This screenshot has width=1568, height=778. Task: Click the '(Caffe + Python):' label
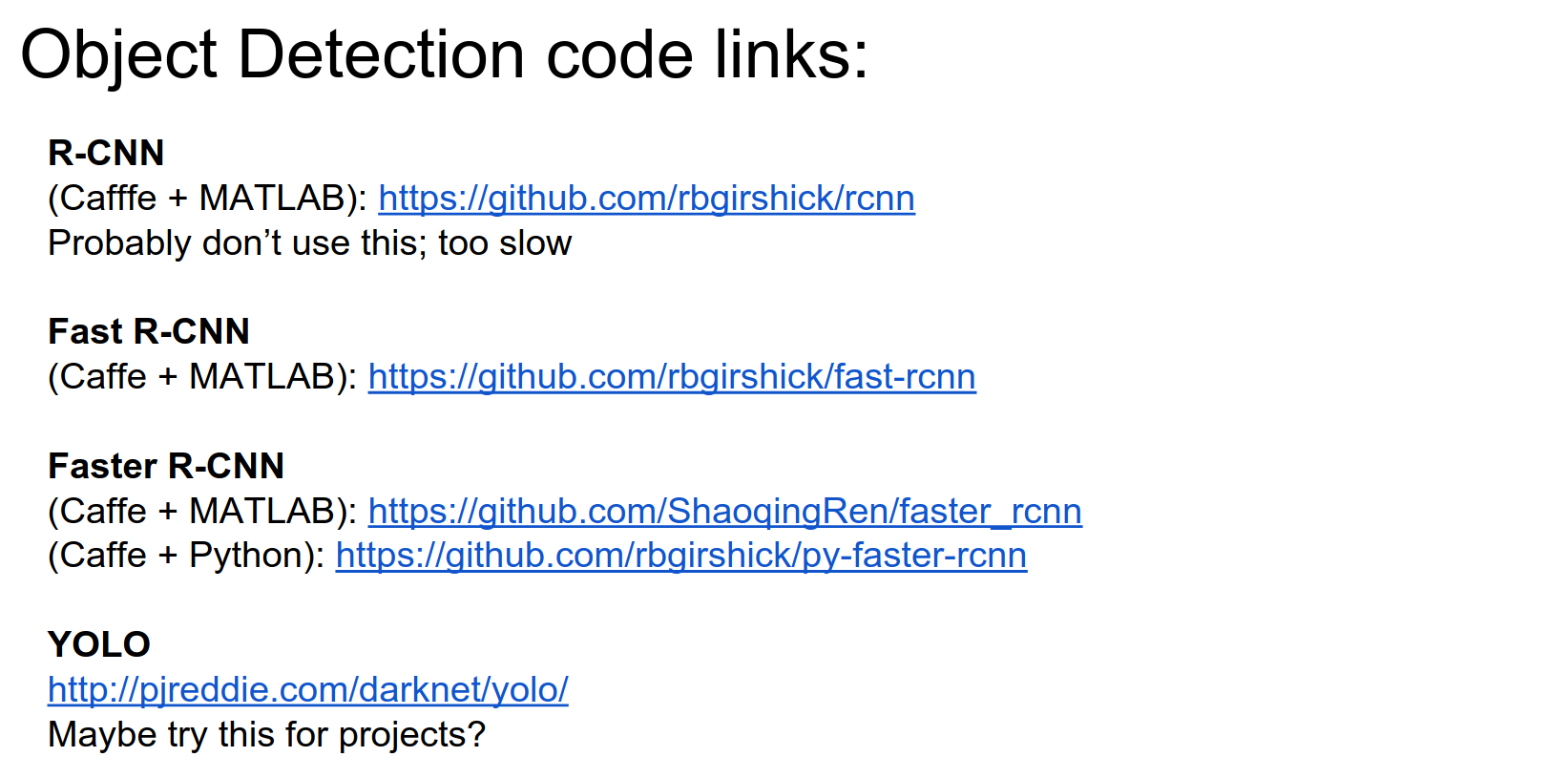186,556
